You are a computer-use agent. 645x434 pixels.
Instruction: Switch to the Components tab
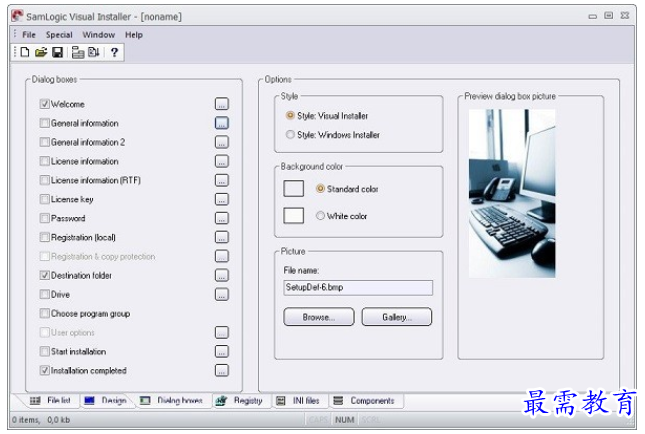pos(364,400)
